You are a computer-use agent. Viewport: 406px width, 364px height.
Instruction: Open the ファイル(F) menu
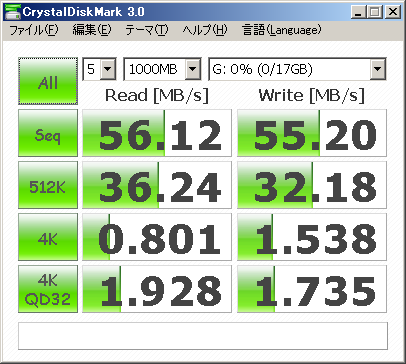(34, 30)
